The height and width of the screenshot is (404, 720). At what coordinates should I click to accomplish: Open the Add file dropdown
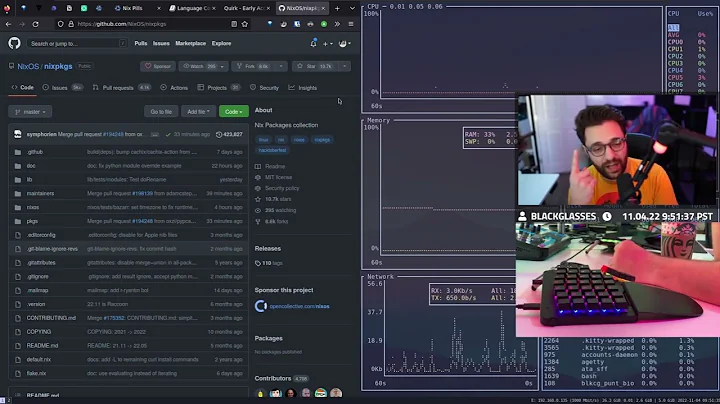[198, 112]
